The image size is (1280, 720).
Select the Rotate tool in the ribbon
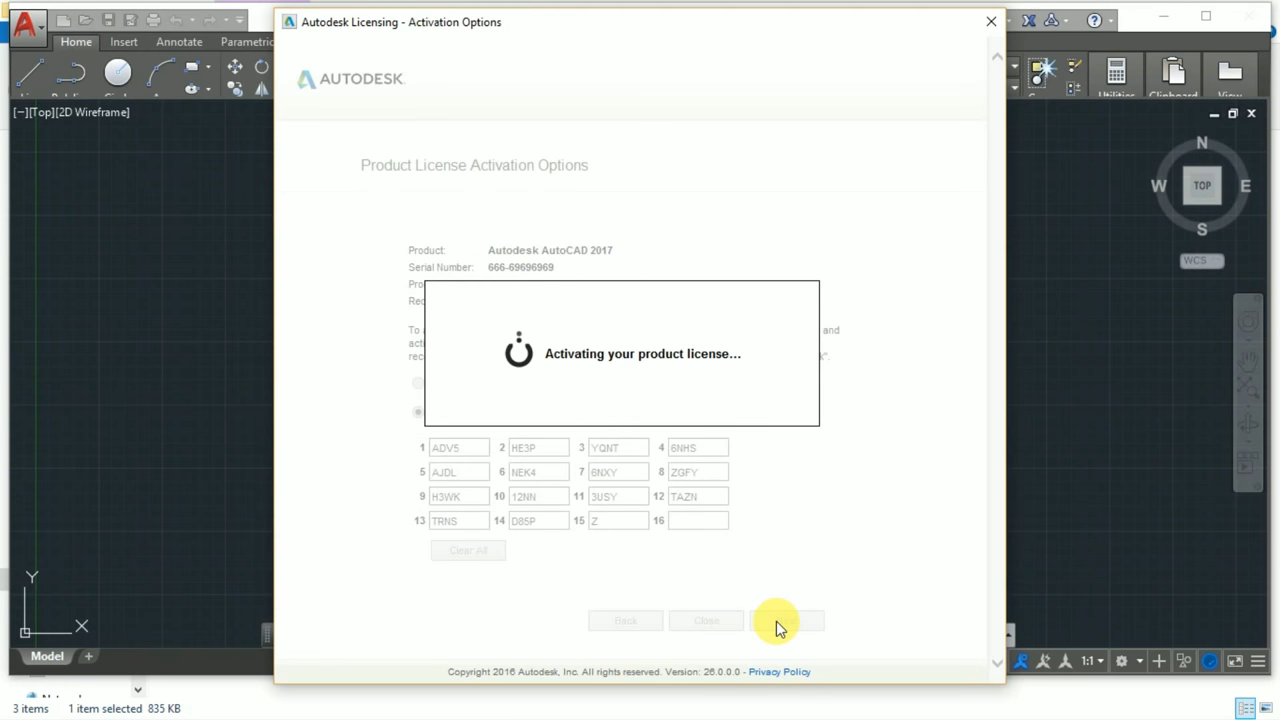(x=262, y=67)
